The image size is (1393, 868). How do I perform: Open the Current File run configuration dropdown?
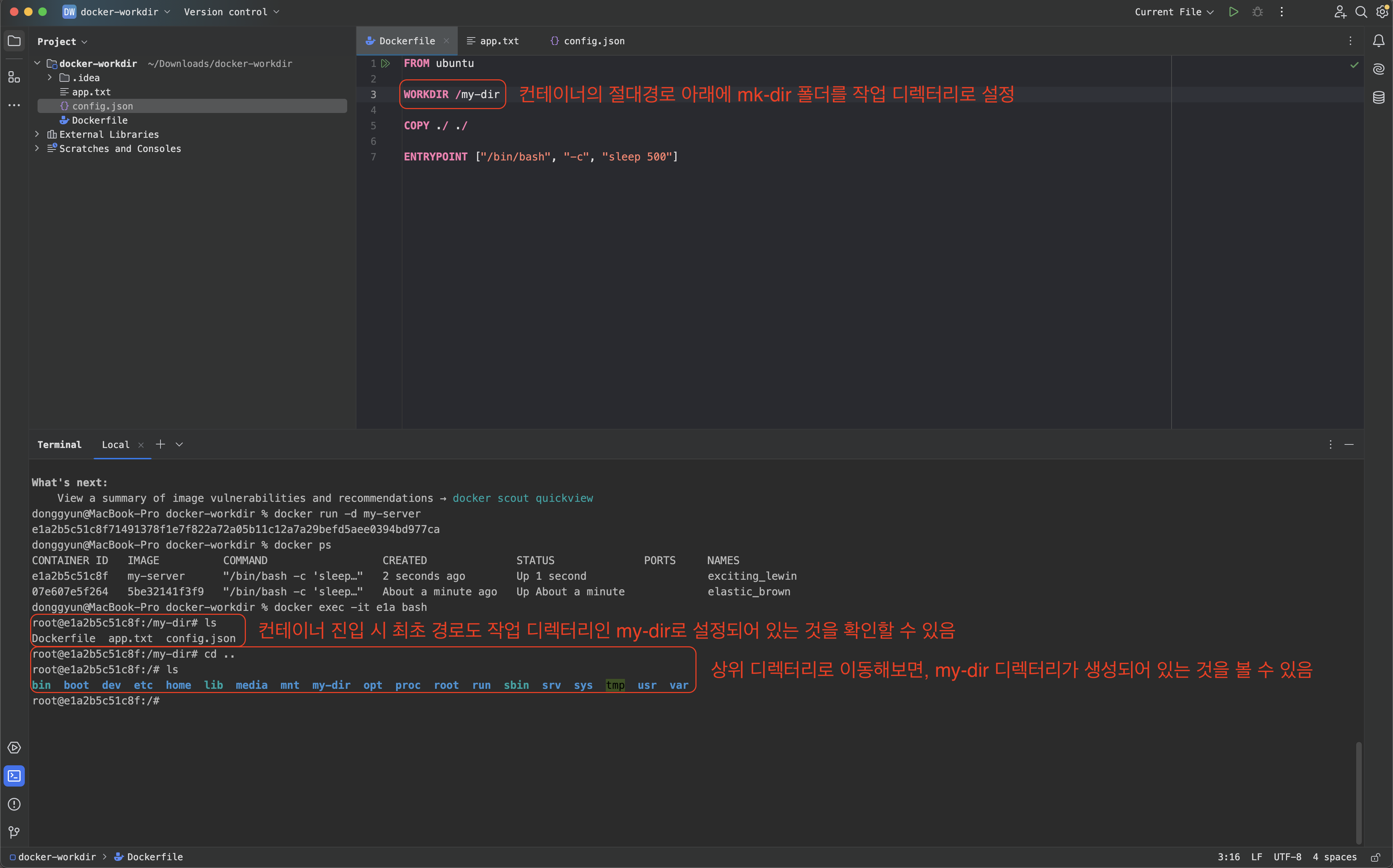click(x=1174, y=12)
